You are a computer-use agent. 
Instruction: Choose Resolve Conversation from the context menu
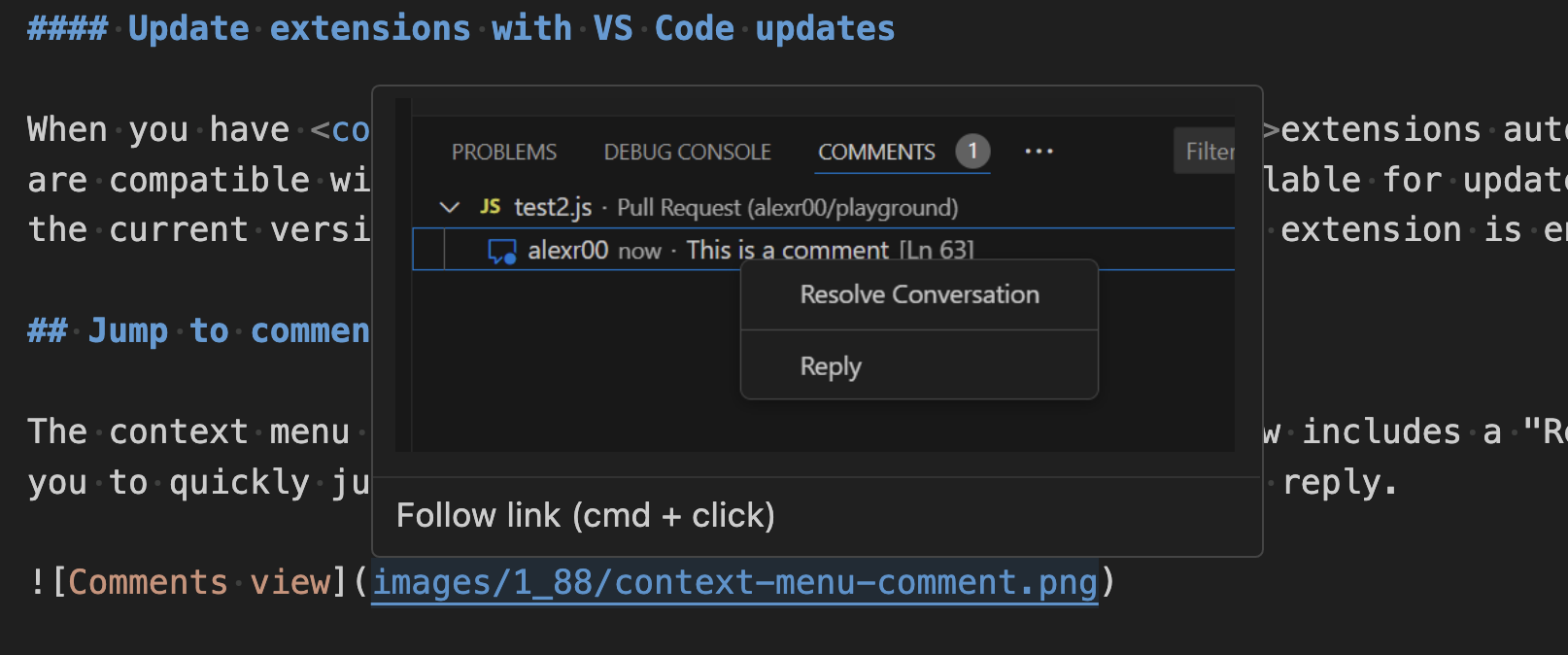(918, 293)
